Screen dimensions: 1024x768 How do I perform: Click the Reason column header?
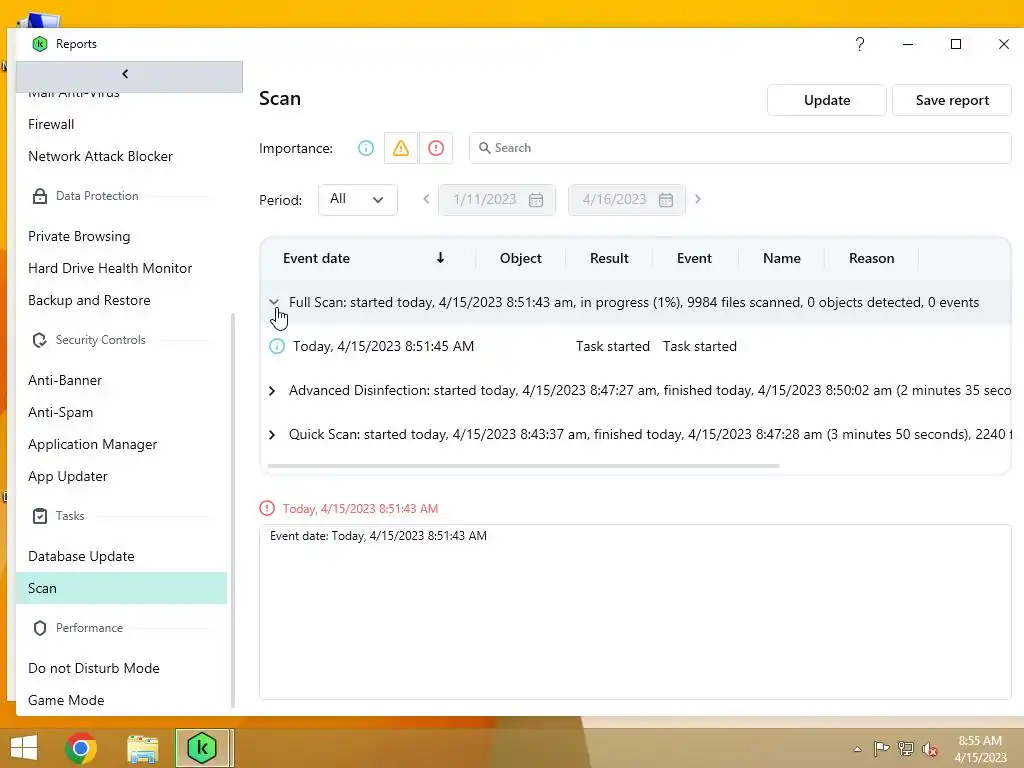(x=871, y=259)
